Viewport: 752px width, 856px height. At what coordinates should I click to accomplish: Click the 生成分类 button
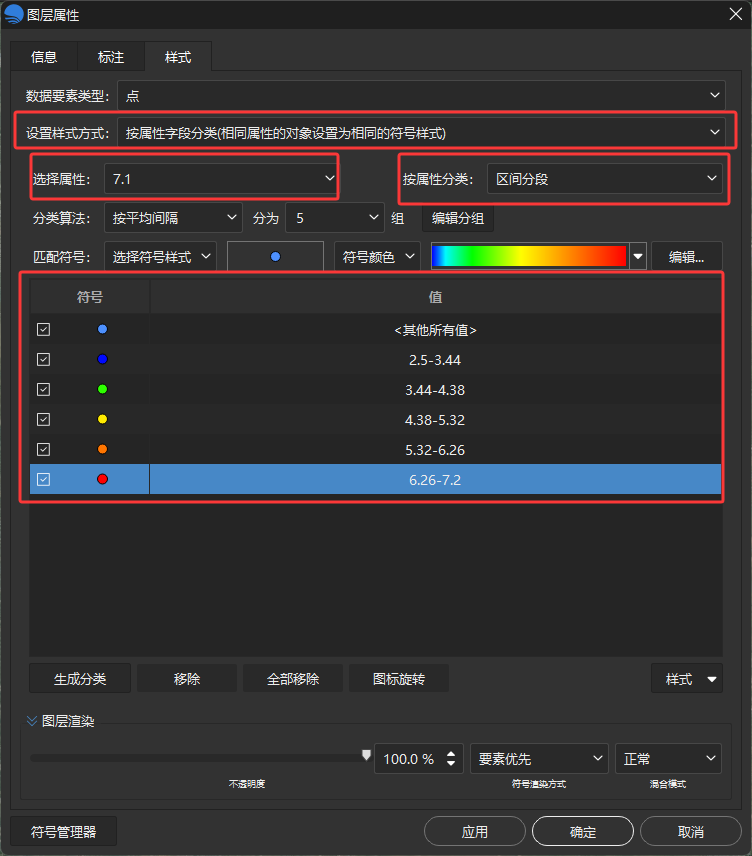80,679
